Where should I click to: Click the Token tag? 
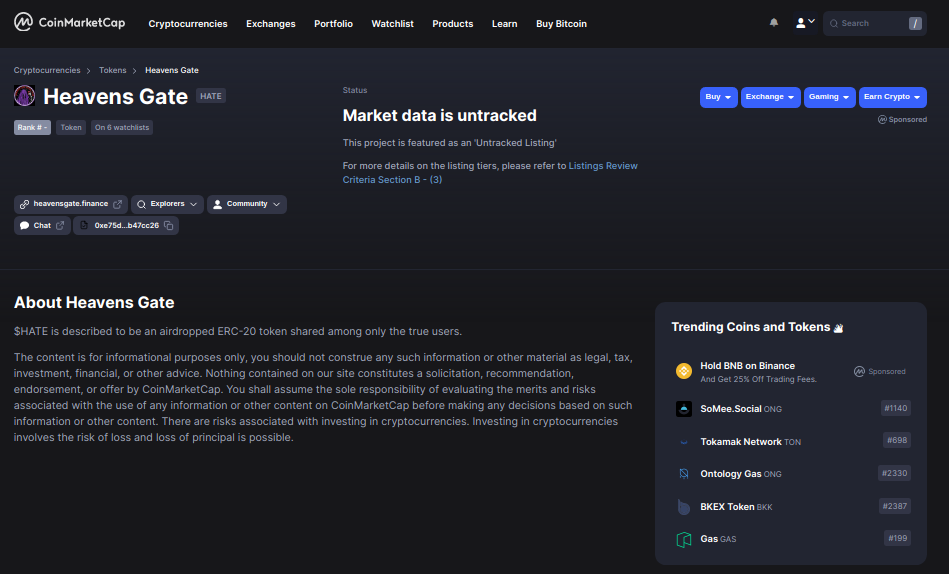(x=71, y=127)
